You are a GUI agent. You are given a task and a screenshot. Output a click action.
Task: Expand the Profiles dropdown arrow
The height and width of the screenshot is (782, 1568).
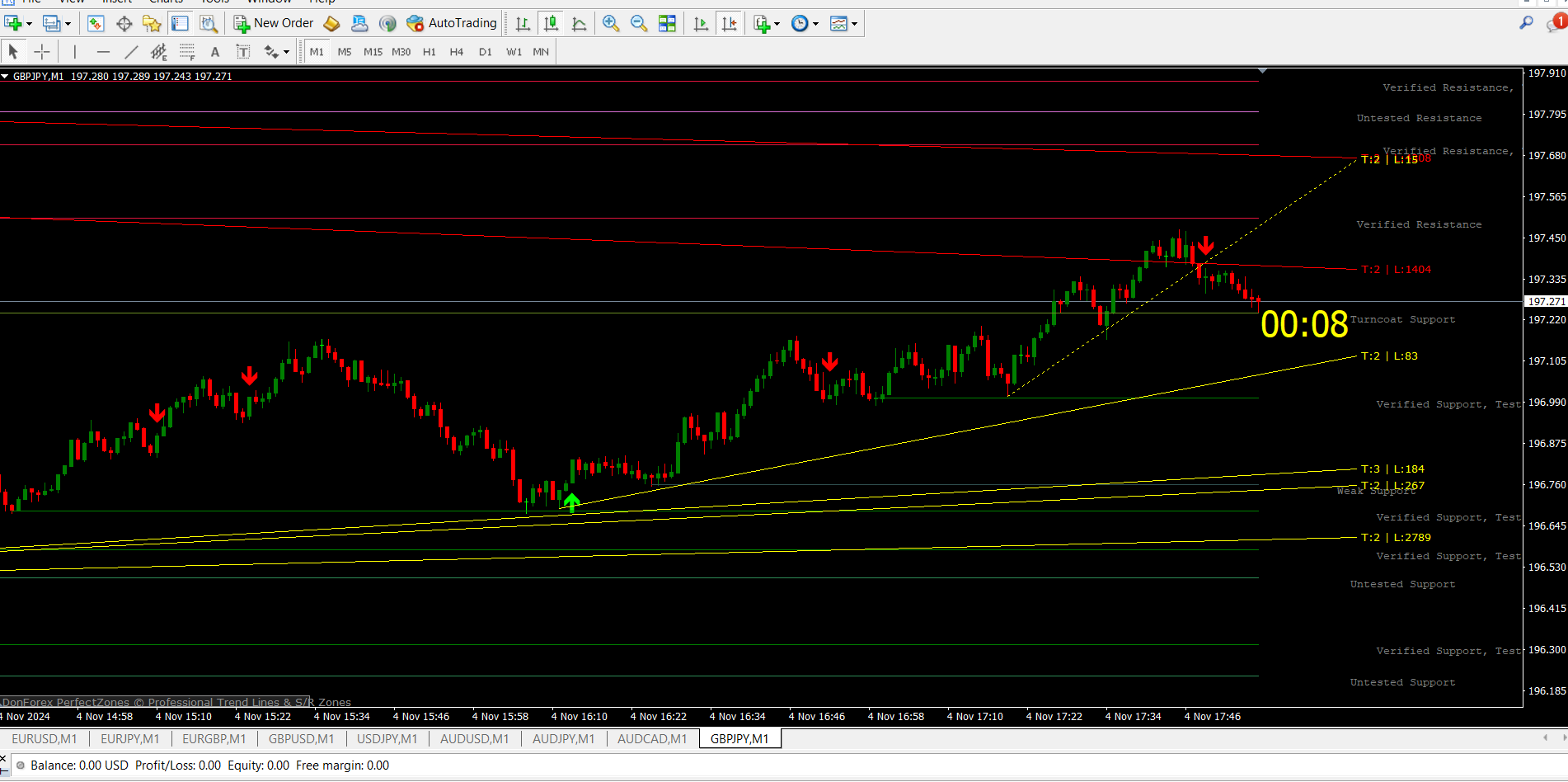(x=68, y=24)
